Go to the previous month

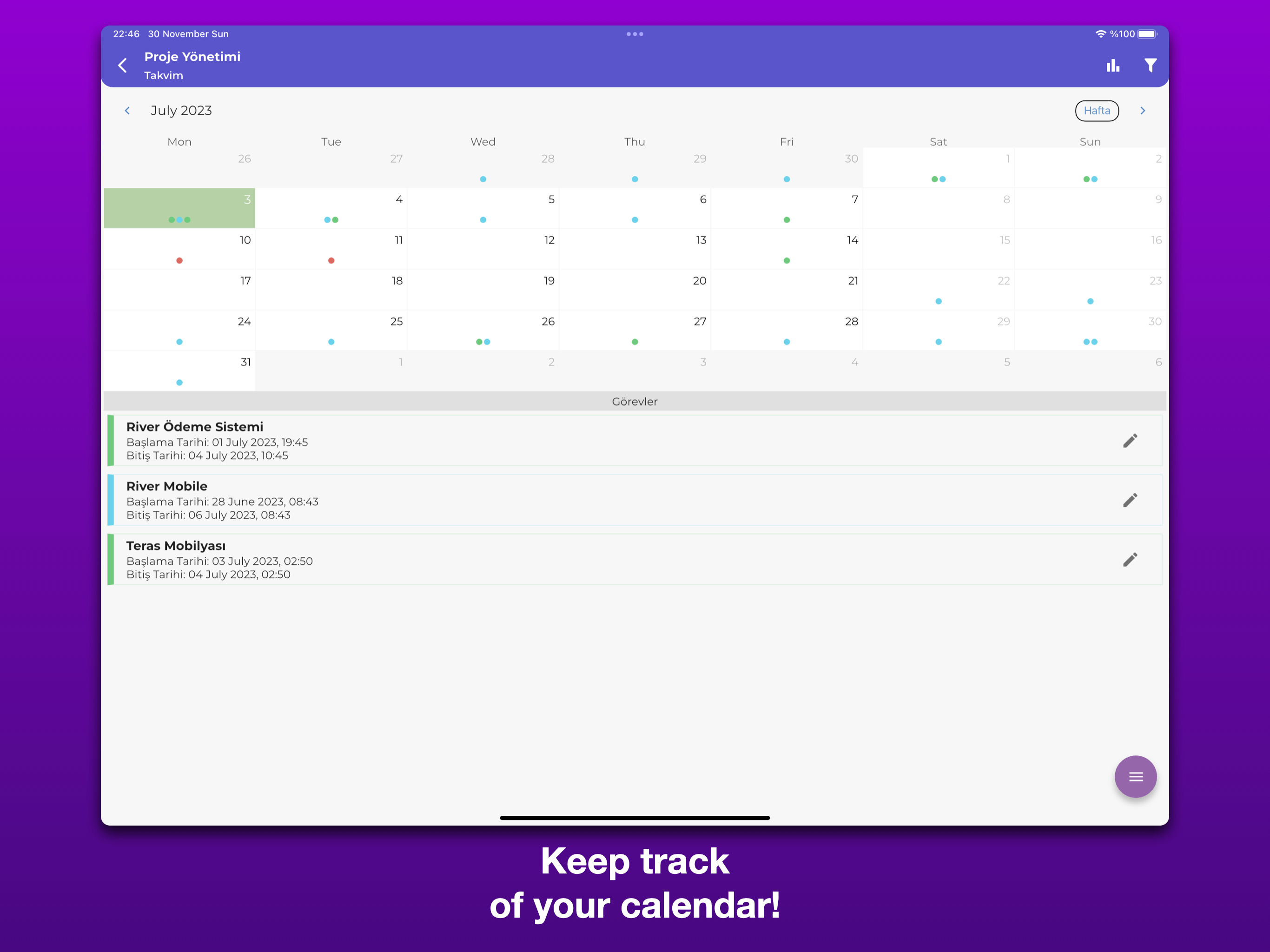click(x=127, y=111)
